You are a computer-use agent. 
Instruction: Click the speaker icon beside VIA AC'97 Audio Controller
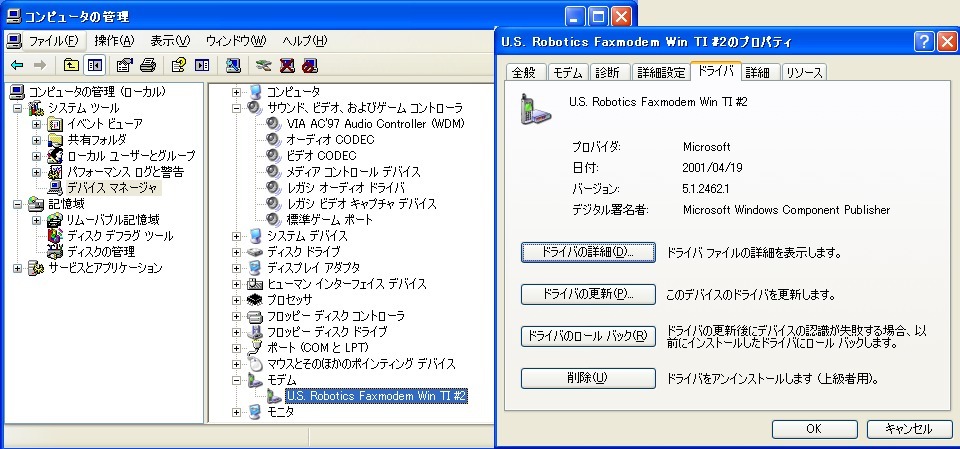(x=273, y=124)
